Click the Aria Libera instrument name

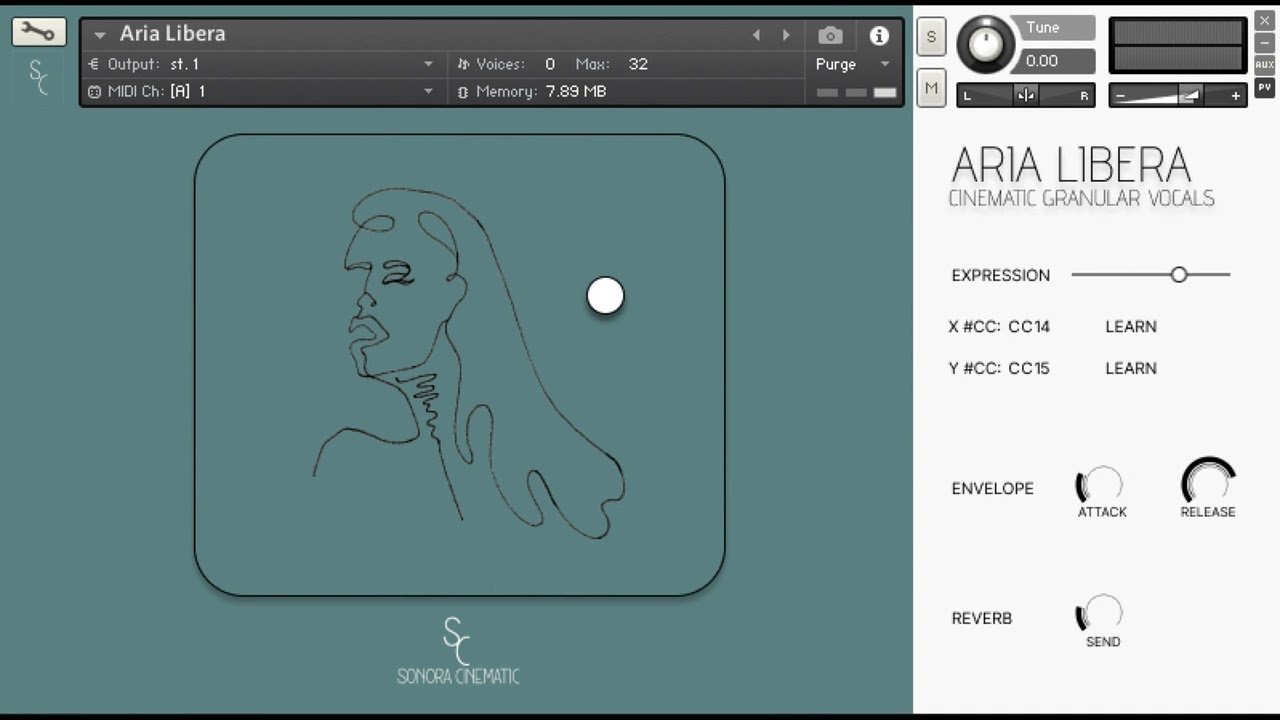tap(173, 34)
